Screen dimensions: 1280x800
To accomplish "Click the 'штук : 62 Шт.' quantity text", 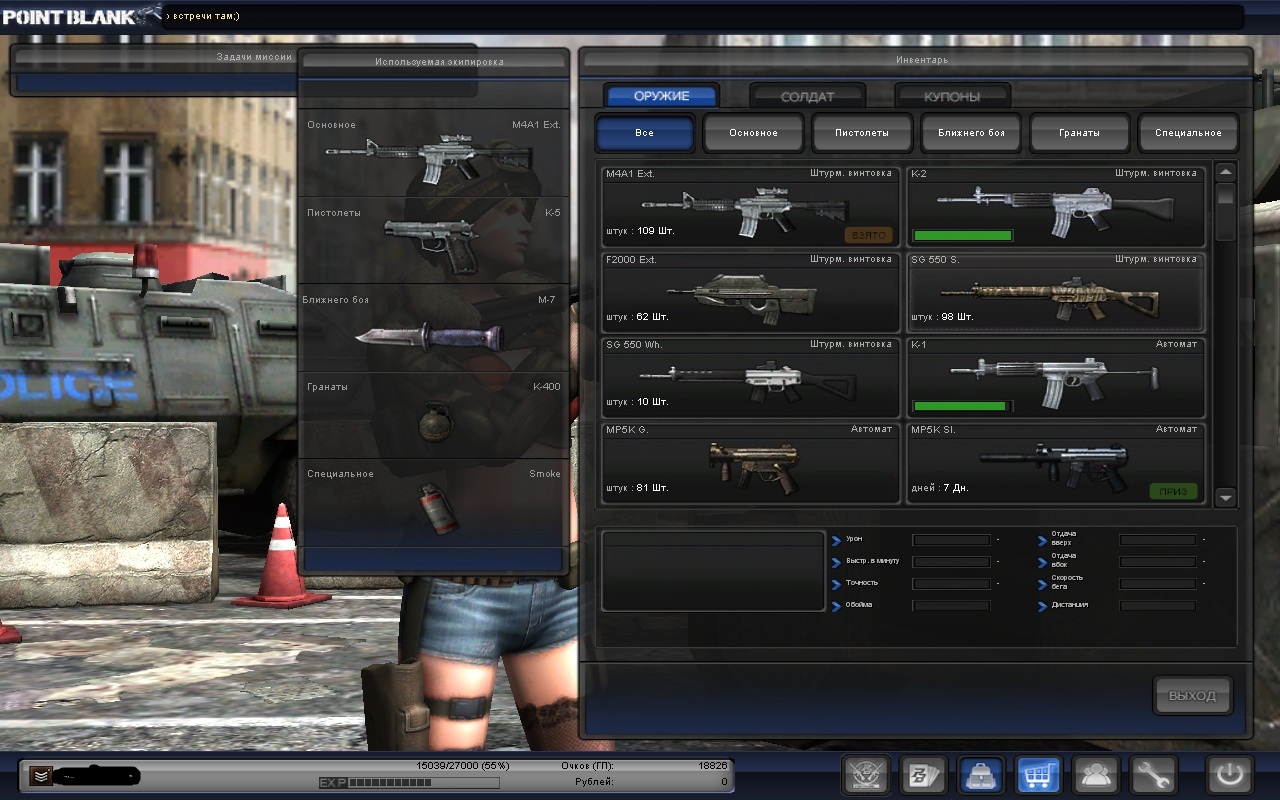I will click(x=640, y=317).
